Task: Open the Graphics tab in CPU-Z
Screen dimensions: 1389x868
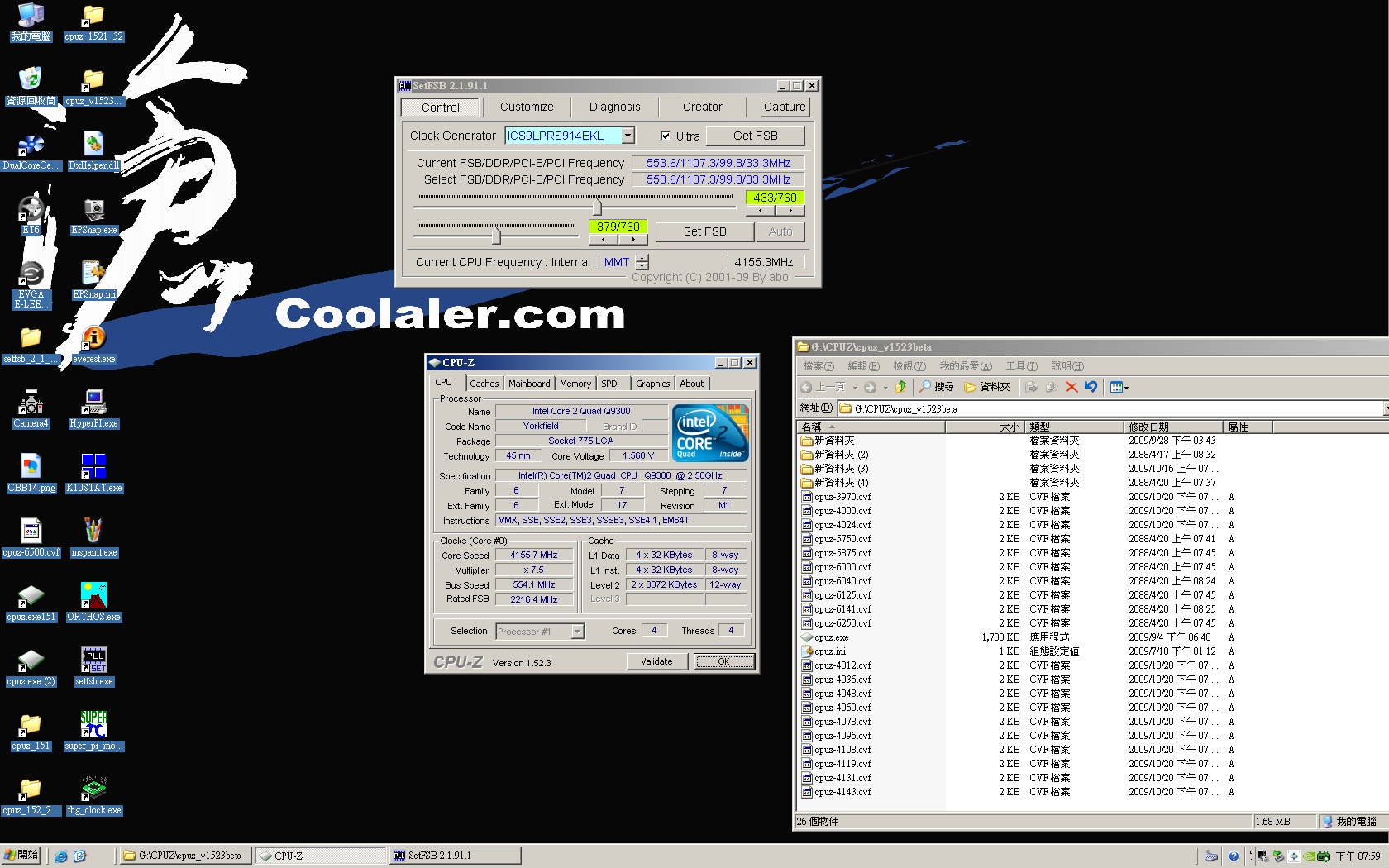Action: click(x=653, y=384)
